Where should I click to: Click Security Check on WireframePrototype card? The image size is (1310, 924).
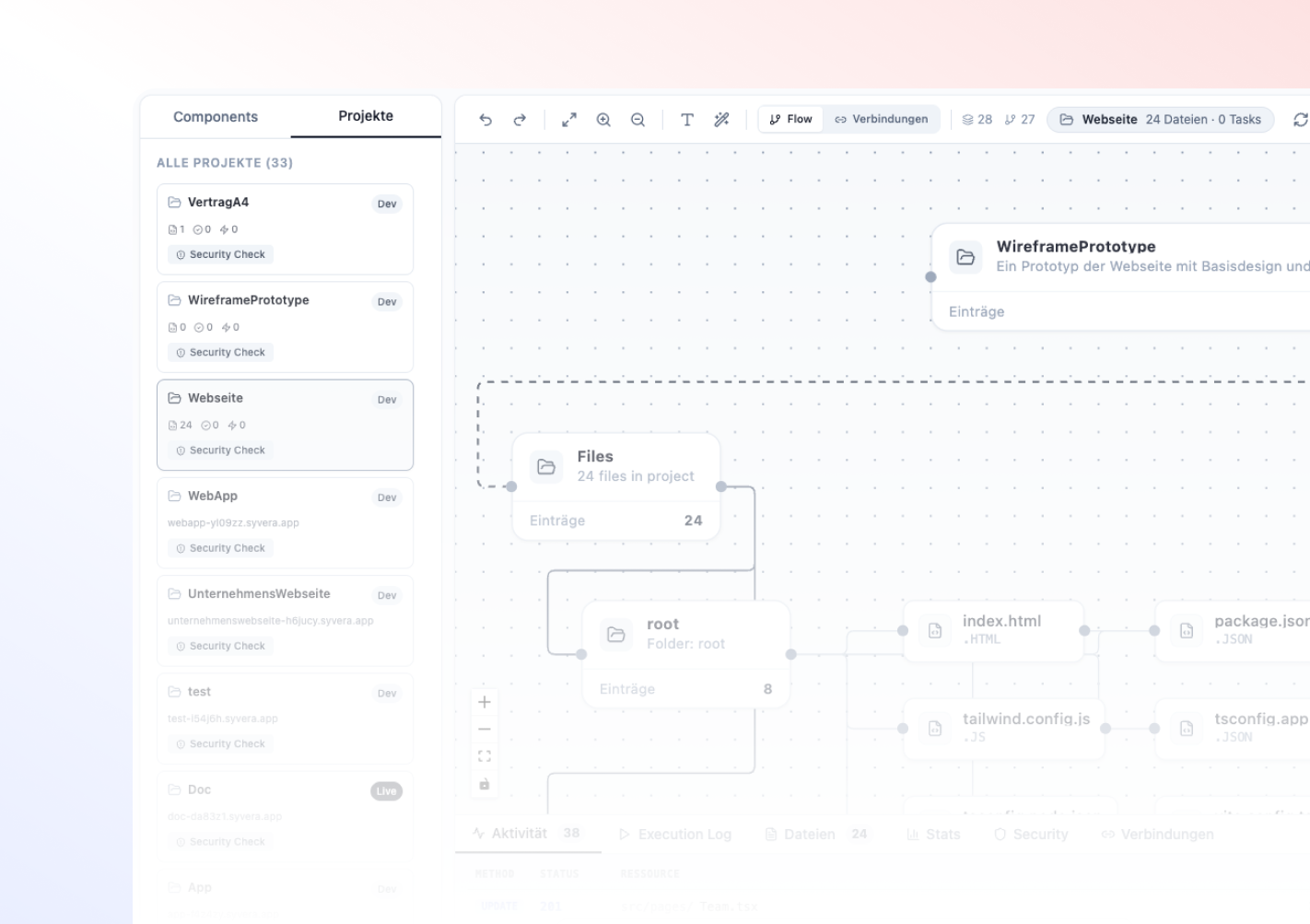point(220,353)
